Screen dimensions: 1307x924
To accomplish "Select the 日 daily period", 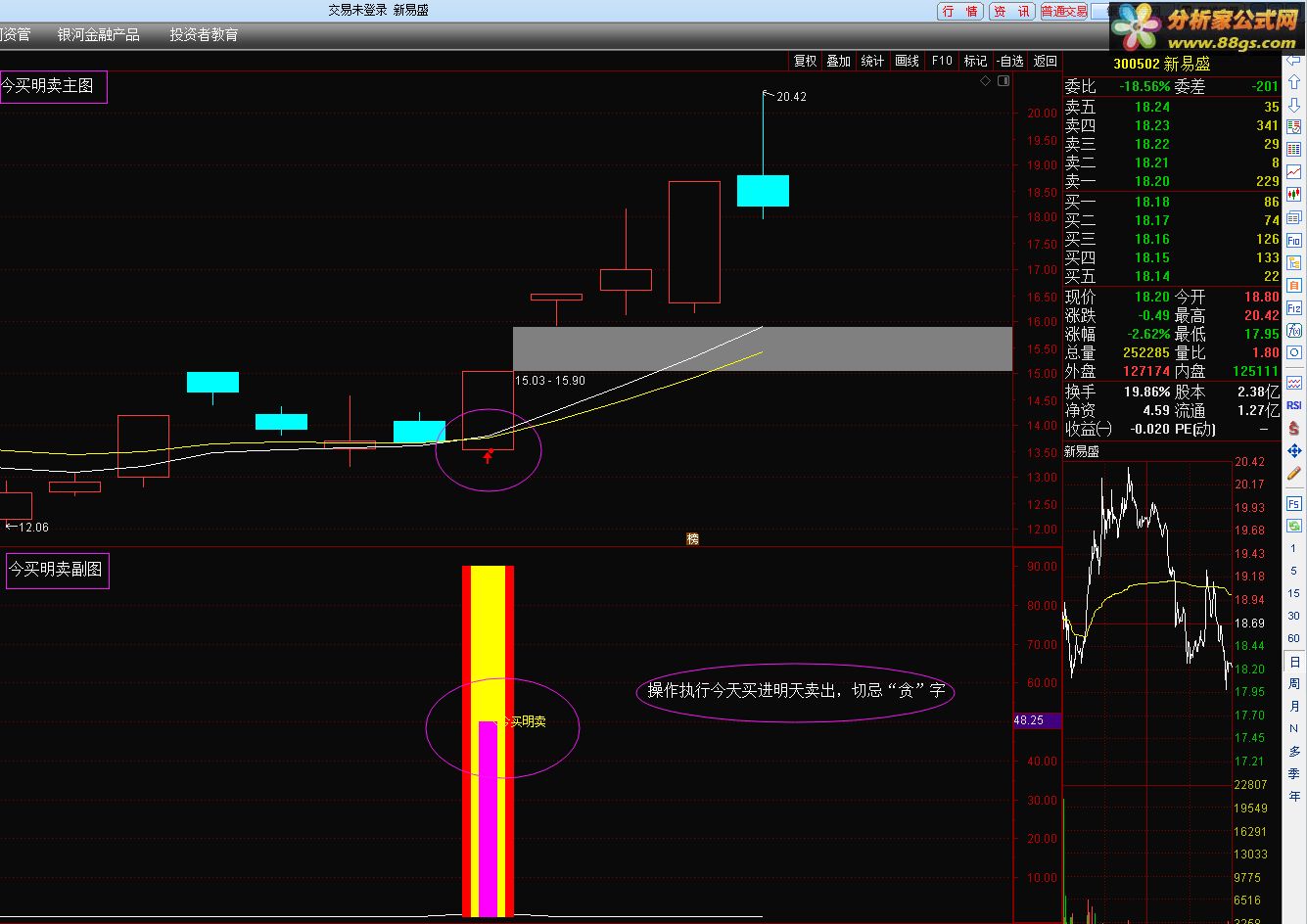I will click(x=1294, y=662).
